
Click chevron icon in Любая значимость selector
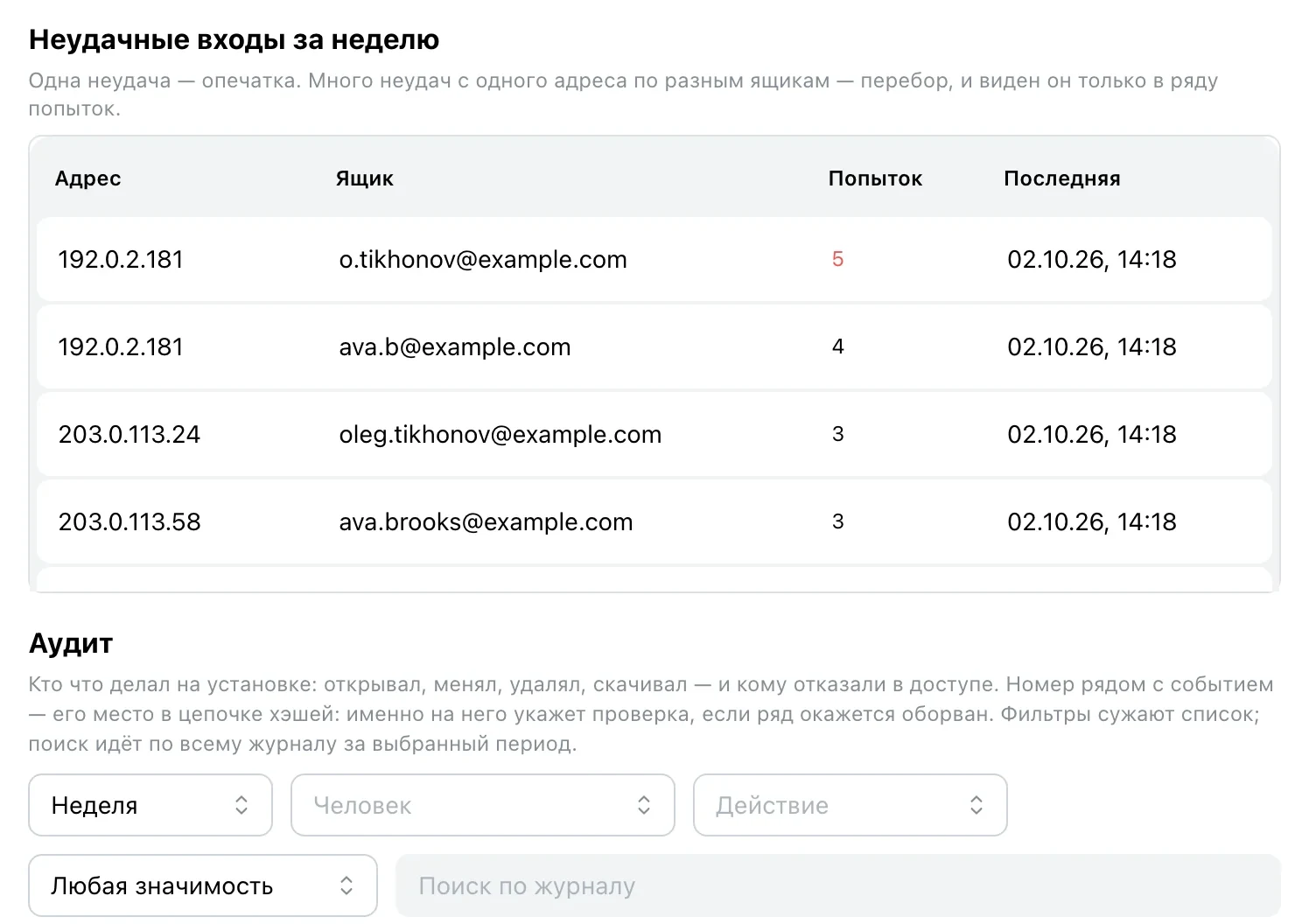pyautogui.click(x=346, y=885)
